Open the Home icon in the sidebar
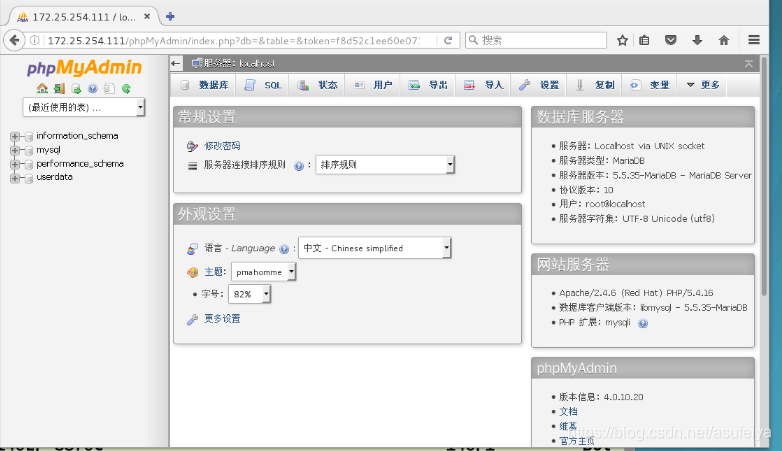Screen dimensions: 782x451 pyautogui.click(x=42, y=88)
